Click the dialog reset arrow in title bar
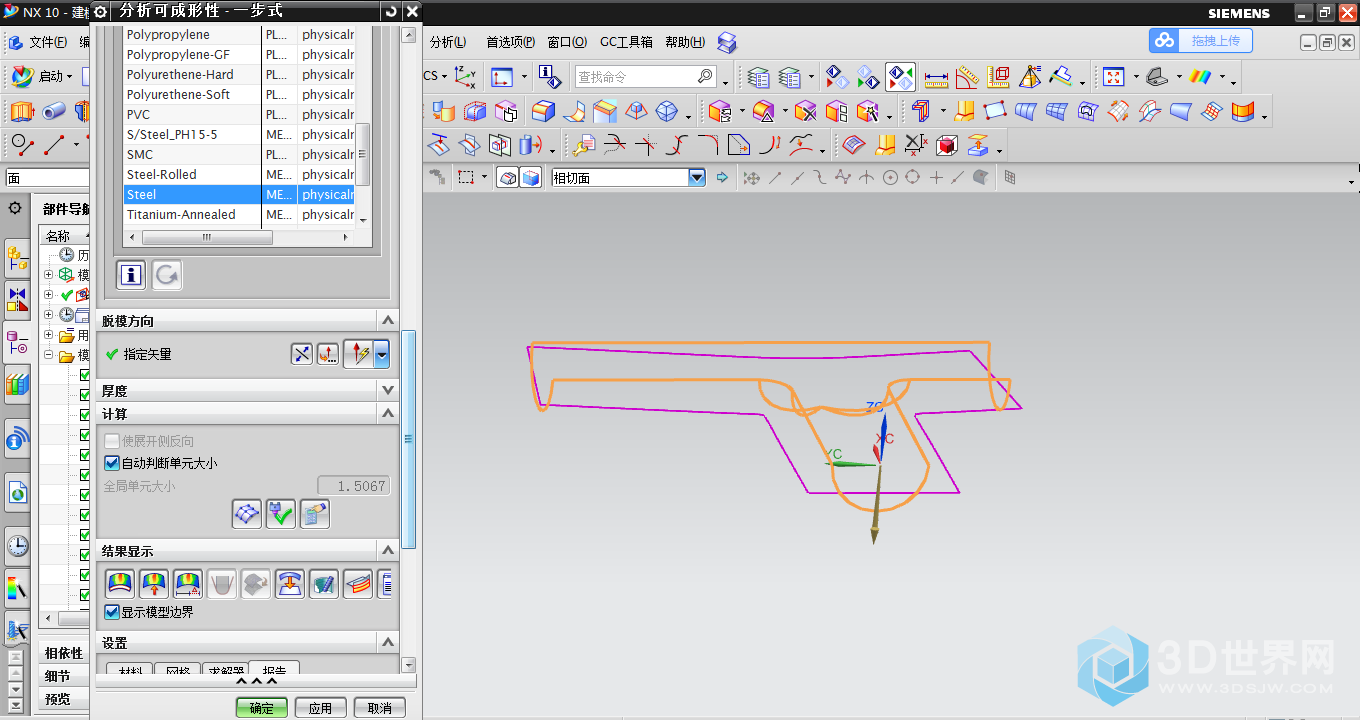Image resolution: width=1360 pixels, height=720 pixels. 390,11
